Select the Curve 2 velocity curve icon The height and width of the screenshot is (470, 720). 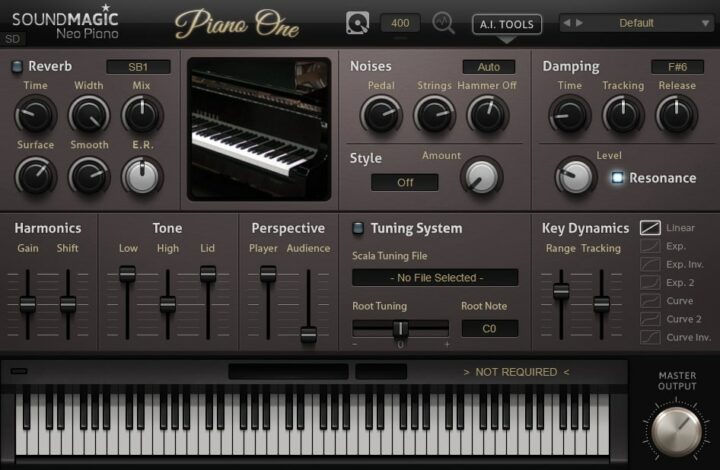(x=650, y=319)
